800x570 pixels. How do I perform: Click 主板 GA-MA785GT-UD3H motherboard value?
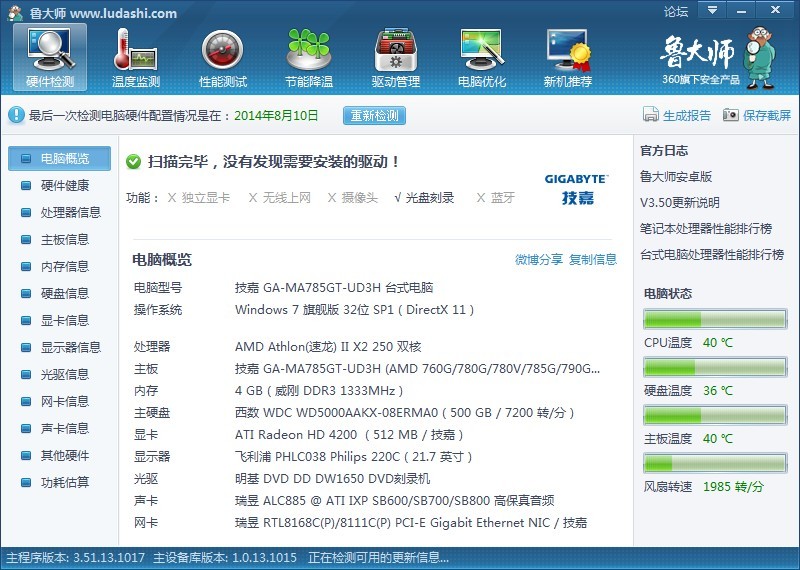(x=417, y=369)
